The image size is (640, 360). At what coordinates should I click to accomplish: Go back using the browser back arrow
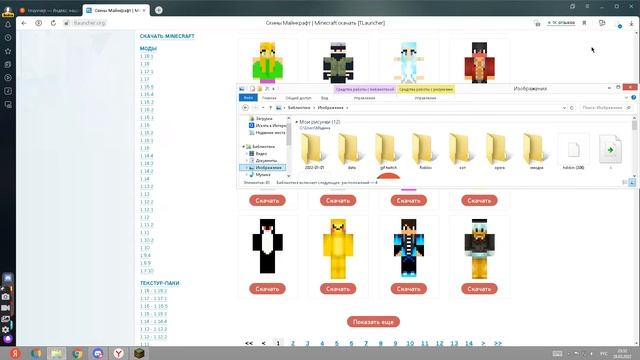24,23
